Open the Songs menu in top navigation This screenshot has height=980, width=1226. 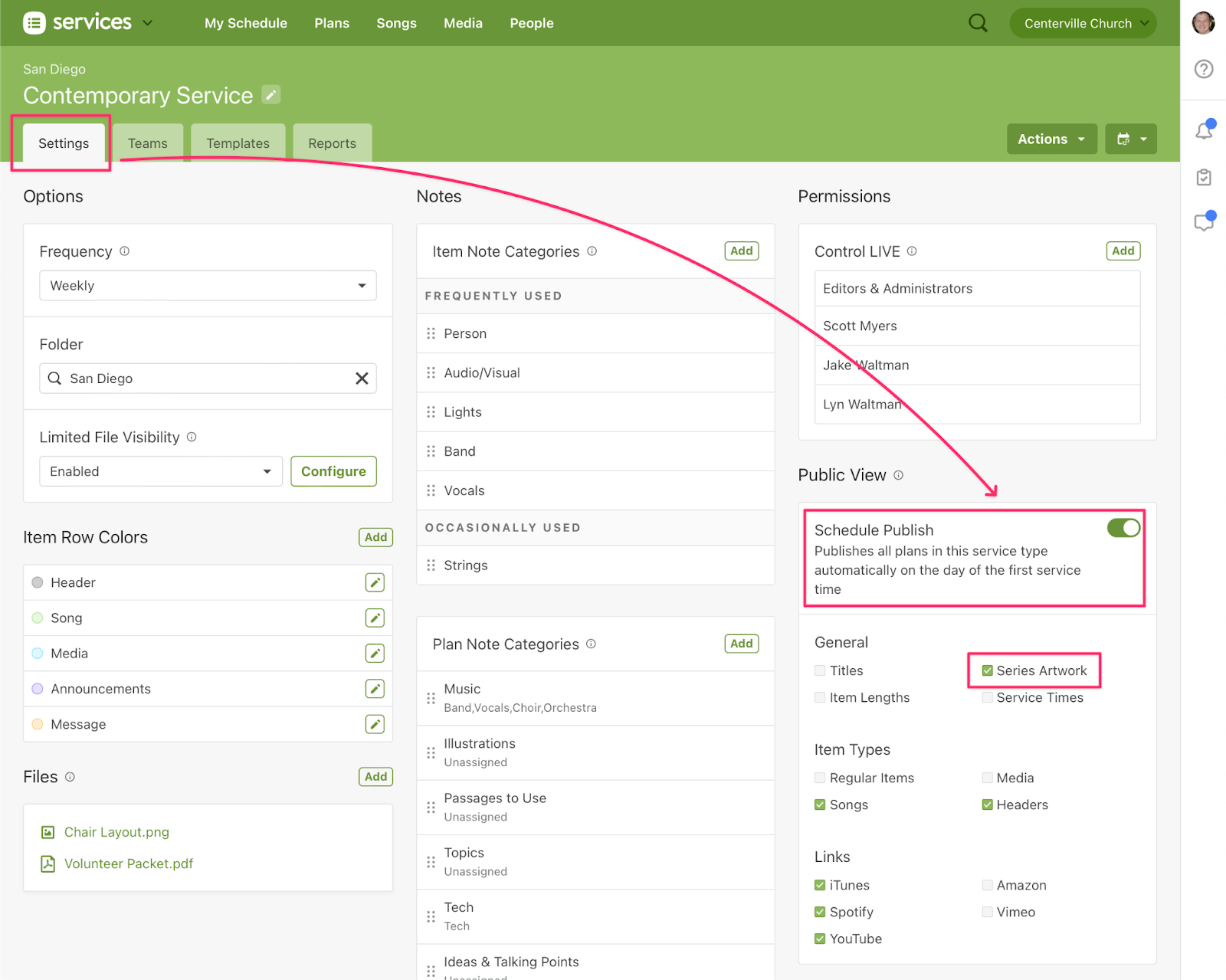pyautogui.click(x=396, y=23)
